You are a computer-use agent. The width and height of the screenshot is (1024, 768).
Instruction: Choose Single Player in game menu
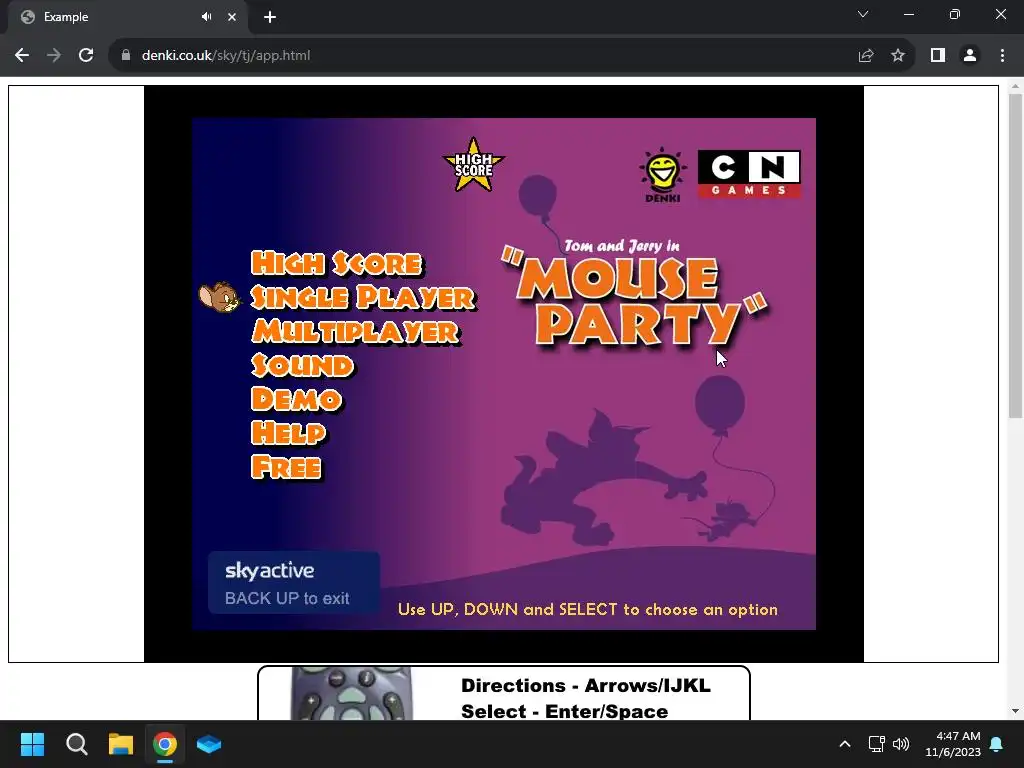(x=363, y=297)
